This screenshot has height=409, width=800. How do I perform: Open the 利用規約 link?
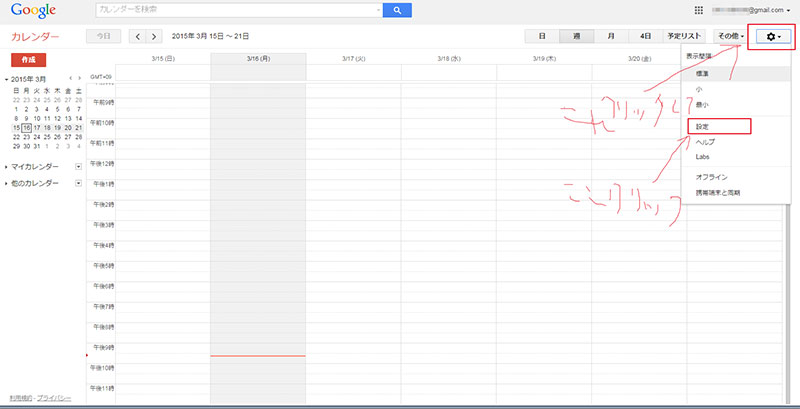click(21, 397)
